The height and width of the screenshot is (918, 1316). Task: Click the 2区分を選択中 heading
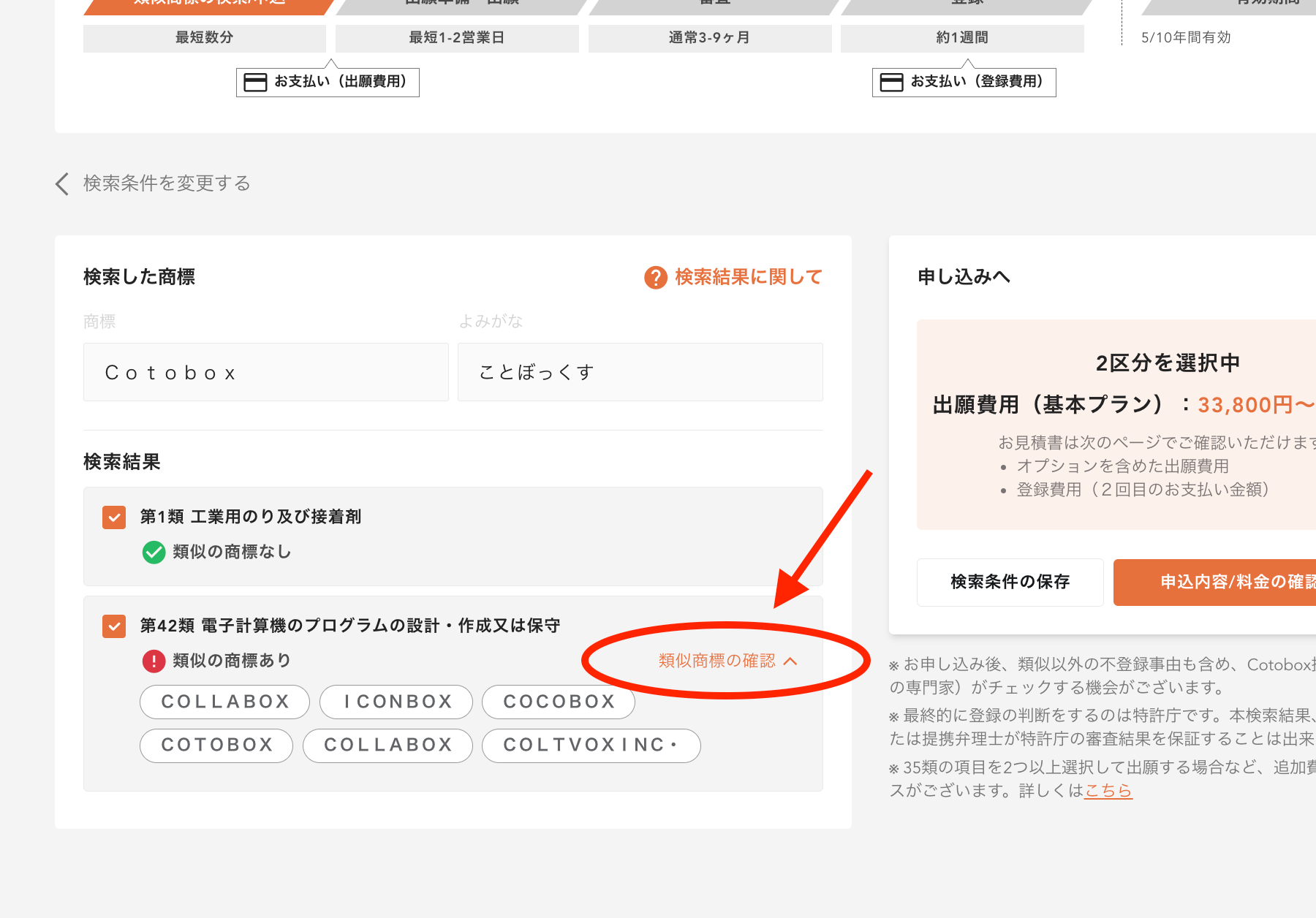coord(1168,363)
